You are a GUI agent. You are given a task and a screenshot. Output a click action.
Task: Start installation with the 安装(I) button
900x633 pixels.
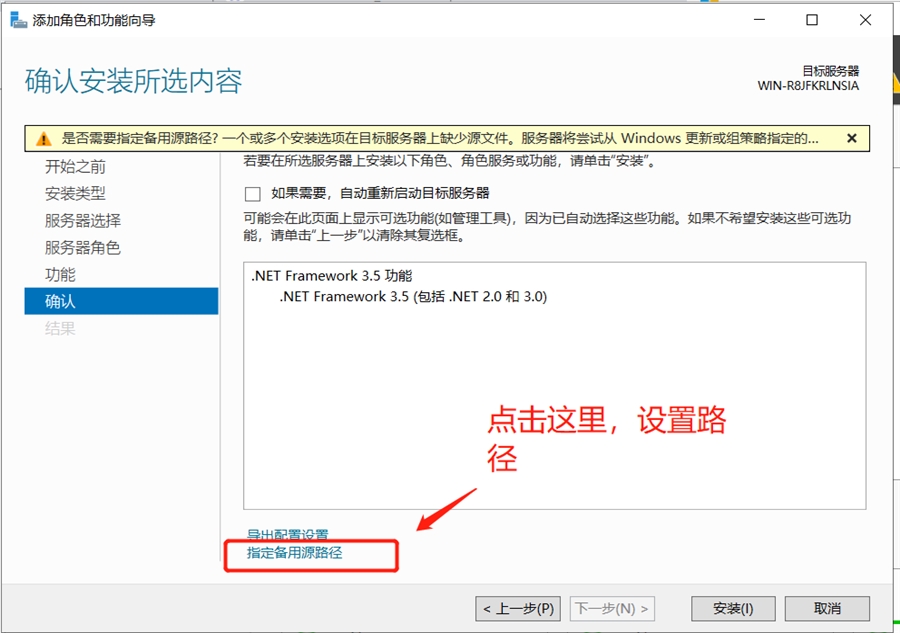tap(733, 608)
